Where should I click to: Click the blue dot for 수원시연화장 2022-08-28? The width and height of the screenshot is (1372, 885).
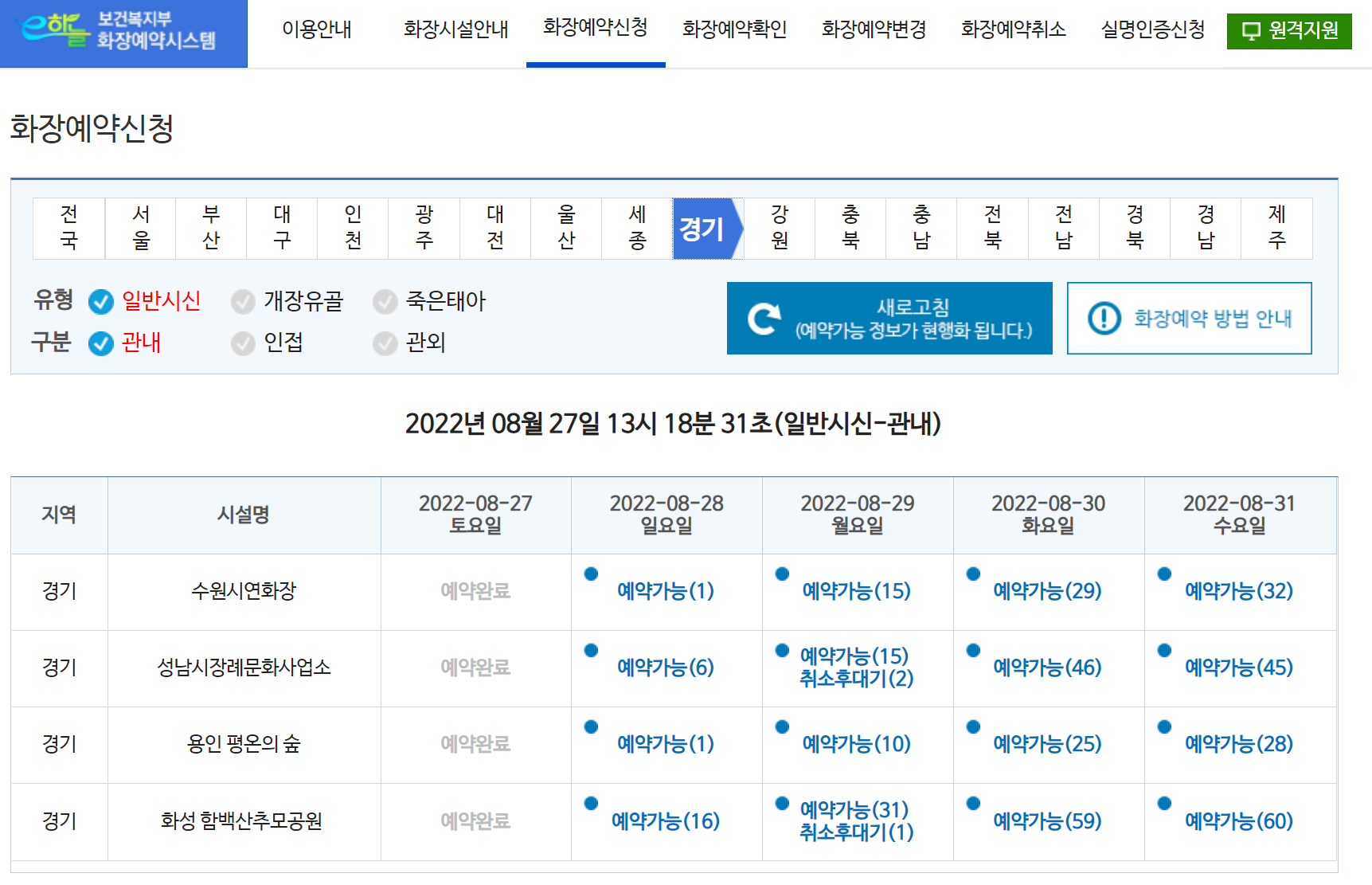tap(591, 574)
